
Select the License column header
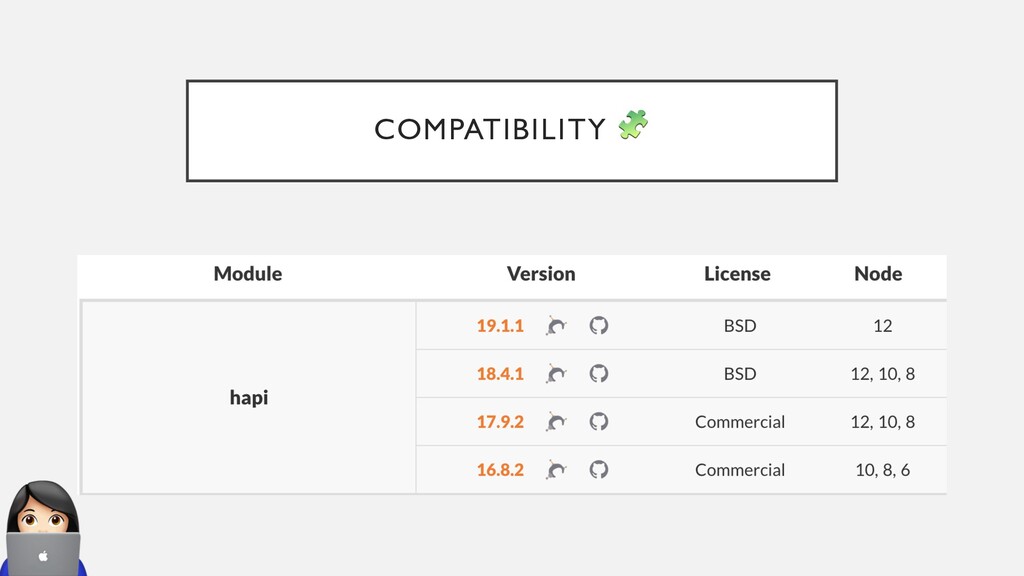point(737,274)
